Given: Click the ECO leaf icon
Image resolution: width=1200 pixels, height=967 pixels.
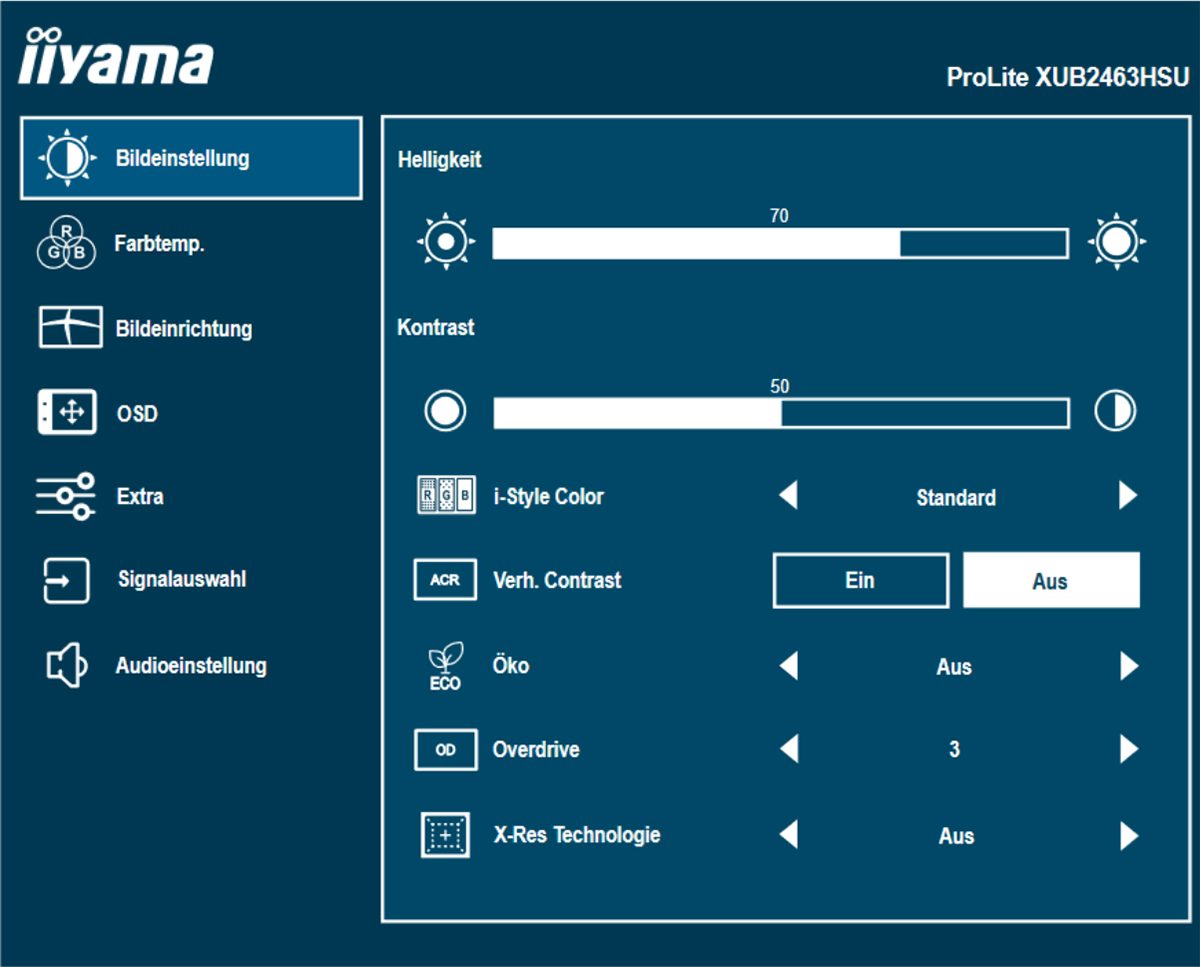Looking at the screenshot, I should [445, 666].
